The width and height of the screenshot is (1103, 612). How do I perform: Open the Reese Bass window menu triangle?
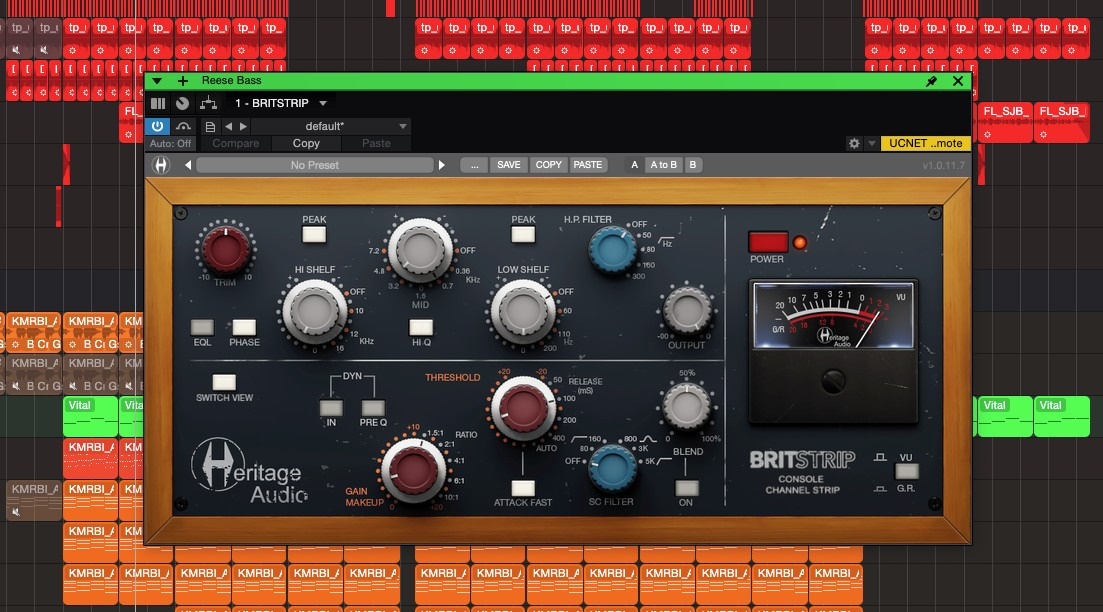tap(157, 81)
